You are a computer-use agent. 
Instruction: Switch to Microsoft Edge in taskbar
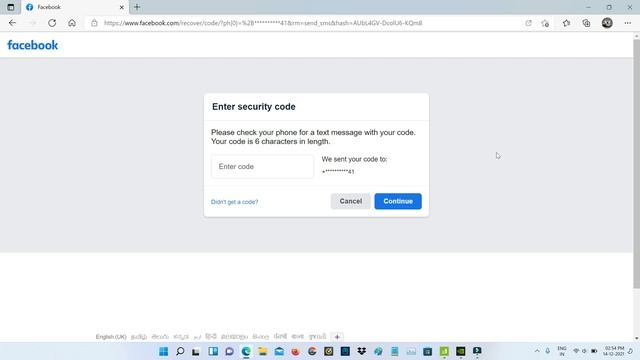point(246,351)
